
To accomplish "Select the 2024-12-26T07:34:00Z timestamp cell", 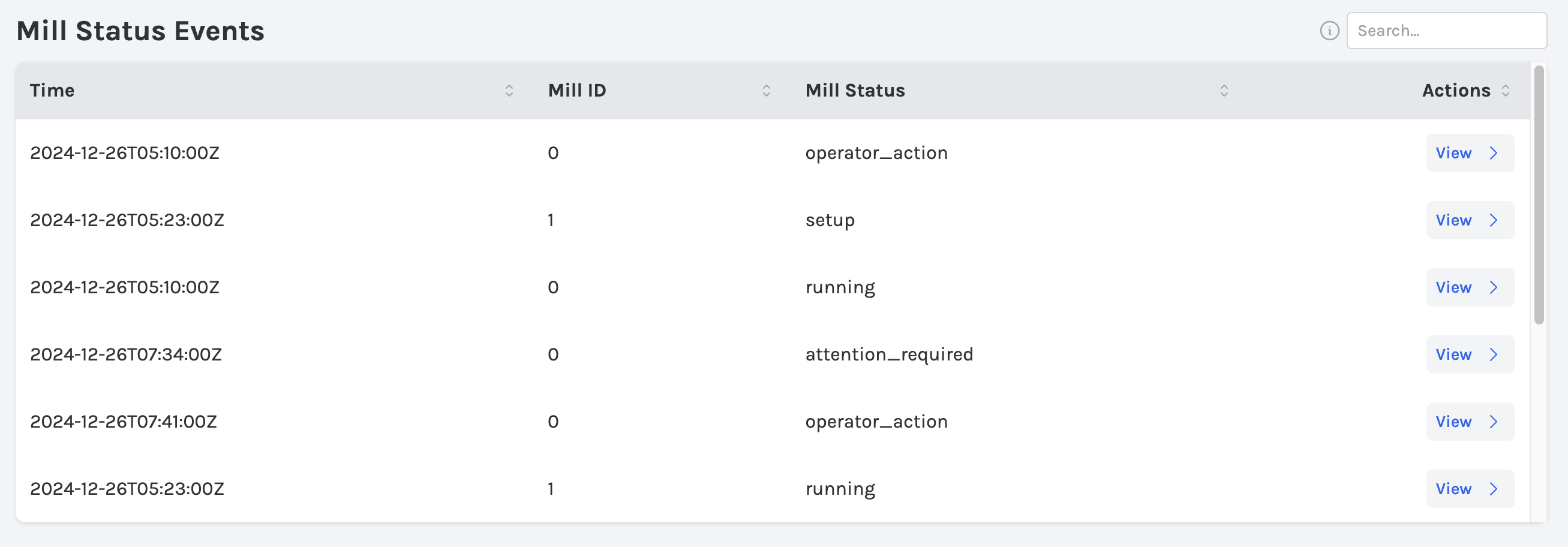I will pyautogui.click(x=126, y=354).
